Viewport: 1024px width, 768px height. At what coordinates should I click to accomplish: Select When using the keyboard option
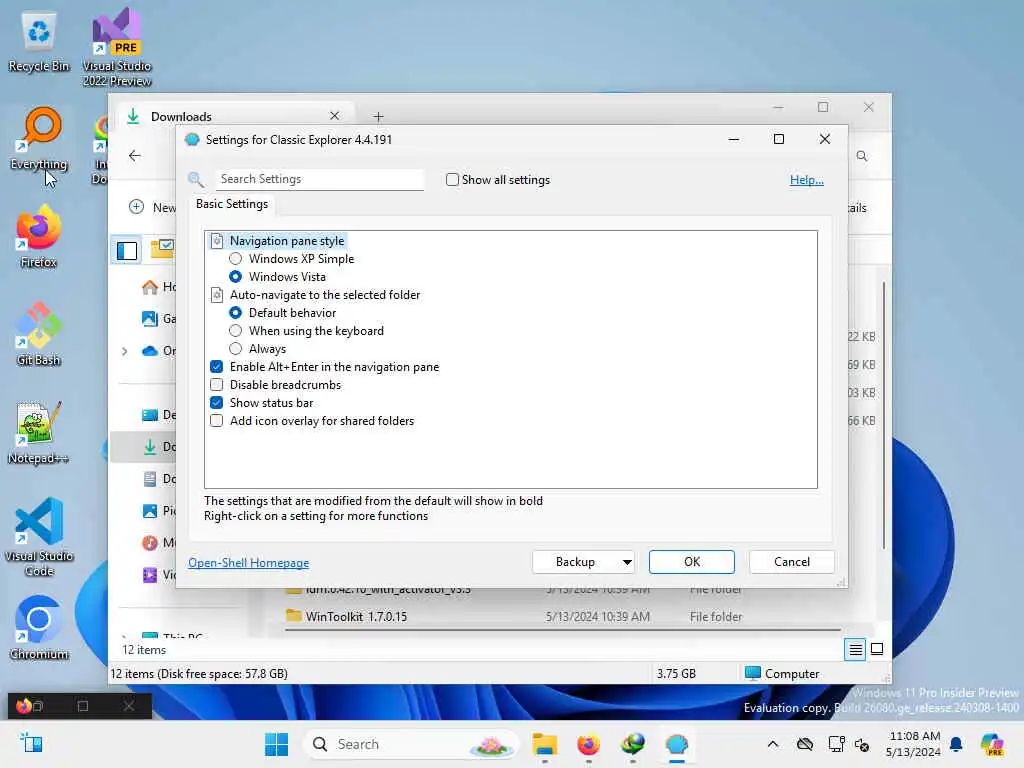pos(236,331)
